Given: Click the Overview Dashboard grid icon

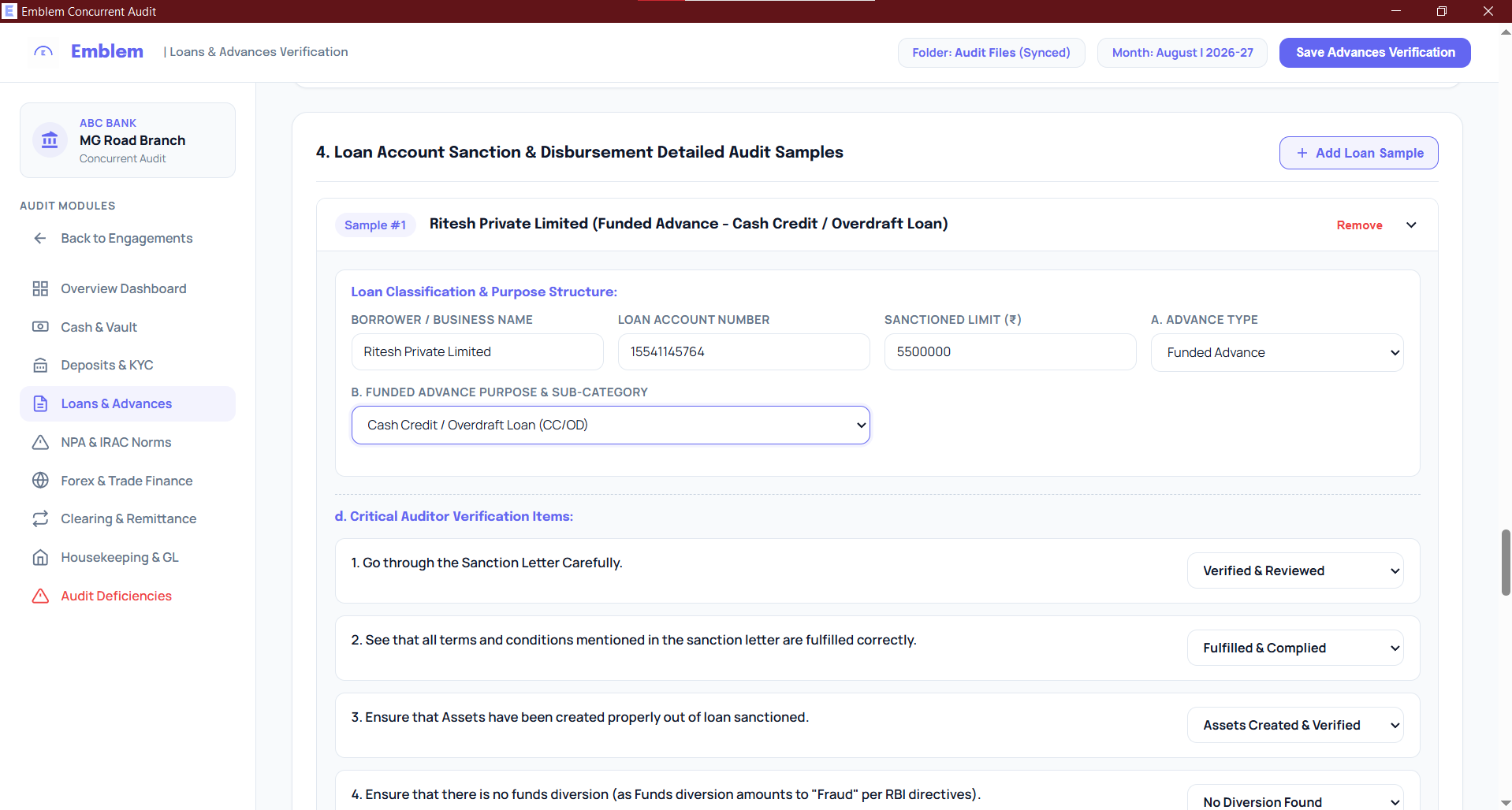Looking at the screenshot, I should tap(40, 288).
